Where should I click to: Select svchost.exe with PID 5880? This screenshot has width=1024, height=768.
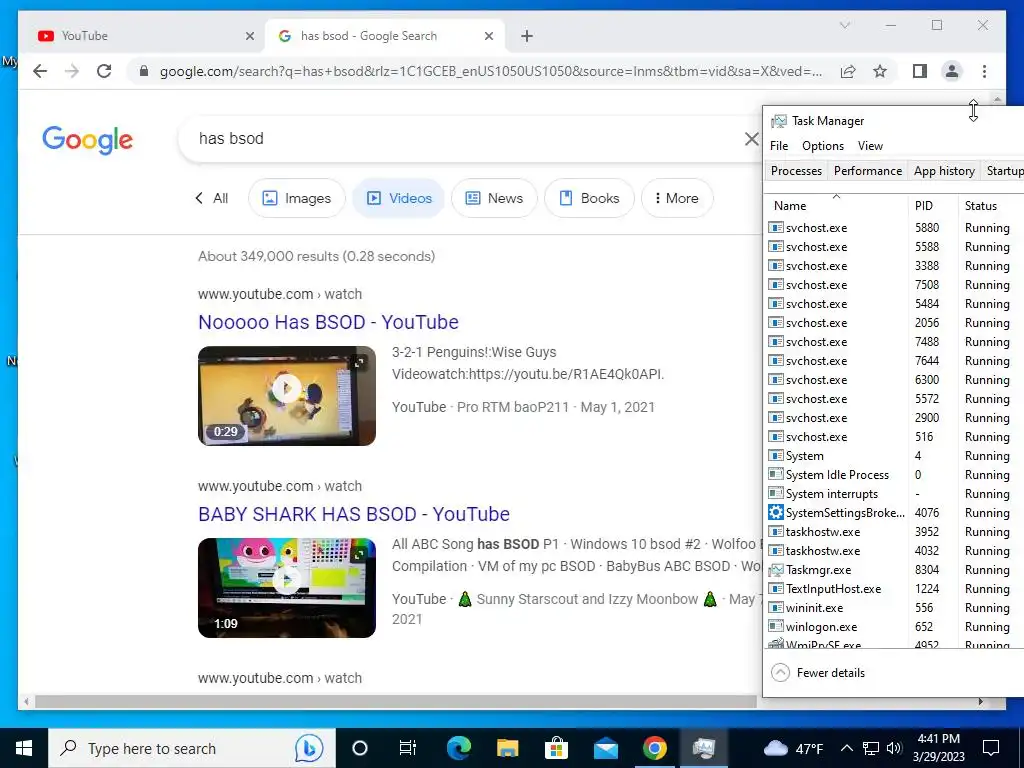pos(895,228)
